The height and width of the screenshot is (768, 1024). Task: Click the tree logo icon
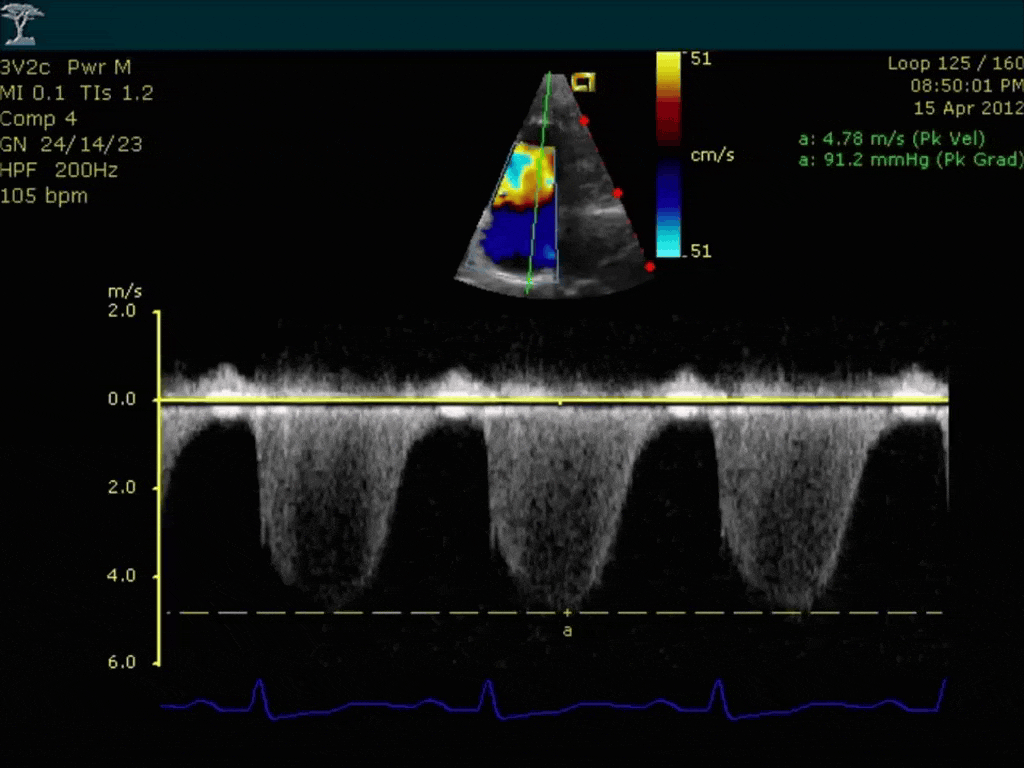click(22, 24)
